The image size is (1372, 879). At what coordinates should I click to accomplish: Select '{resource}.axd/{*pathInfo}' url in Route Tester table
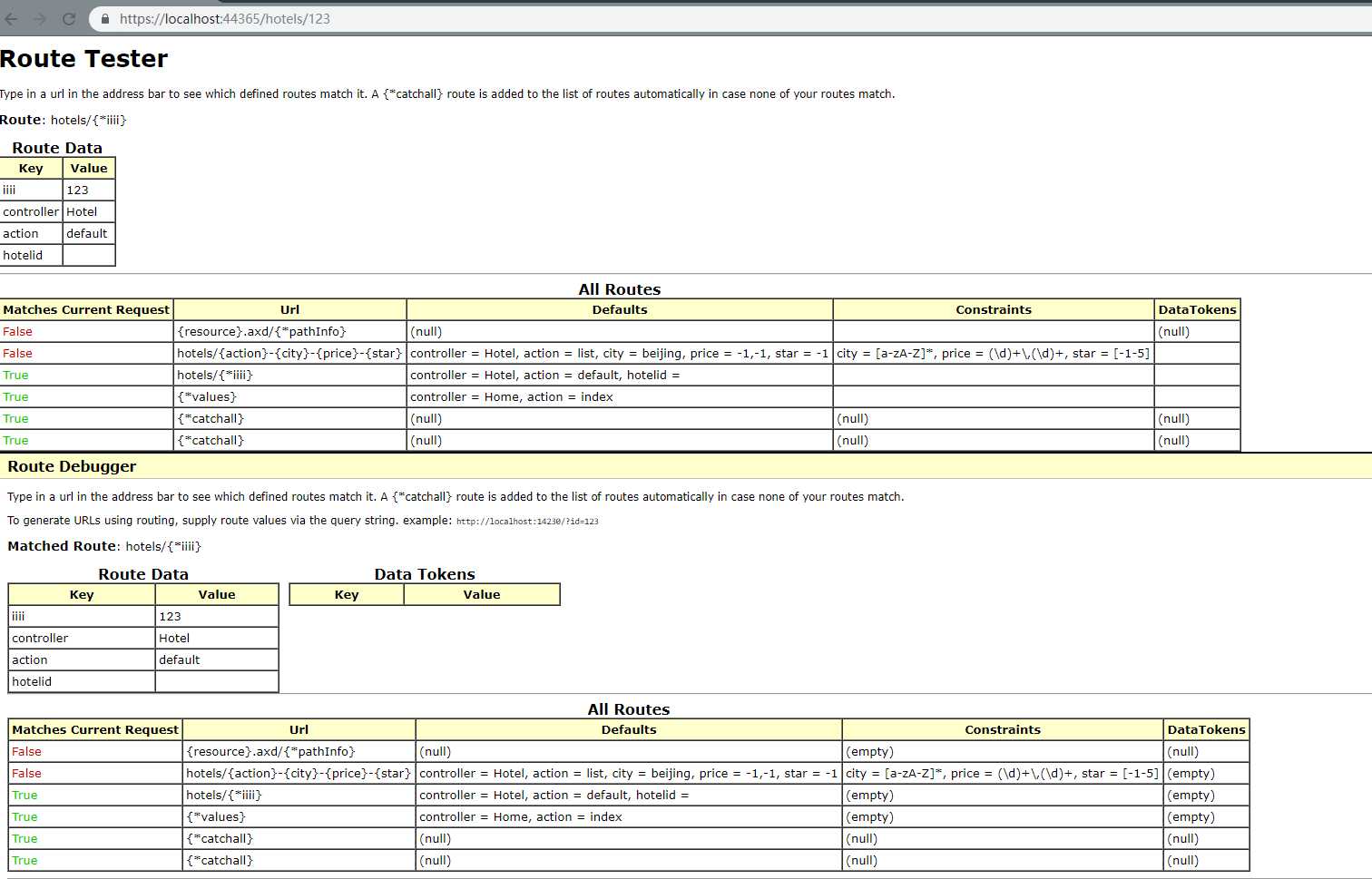(289, 331)
